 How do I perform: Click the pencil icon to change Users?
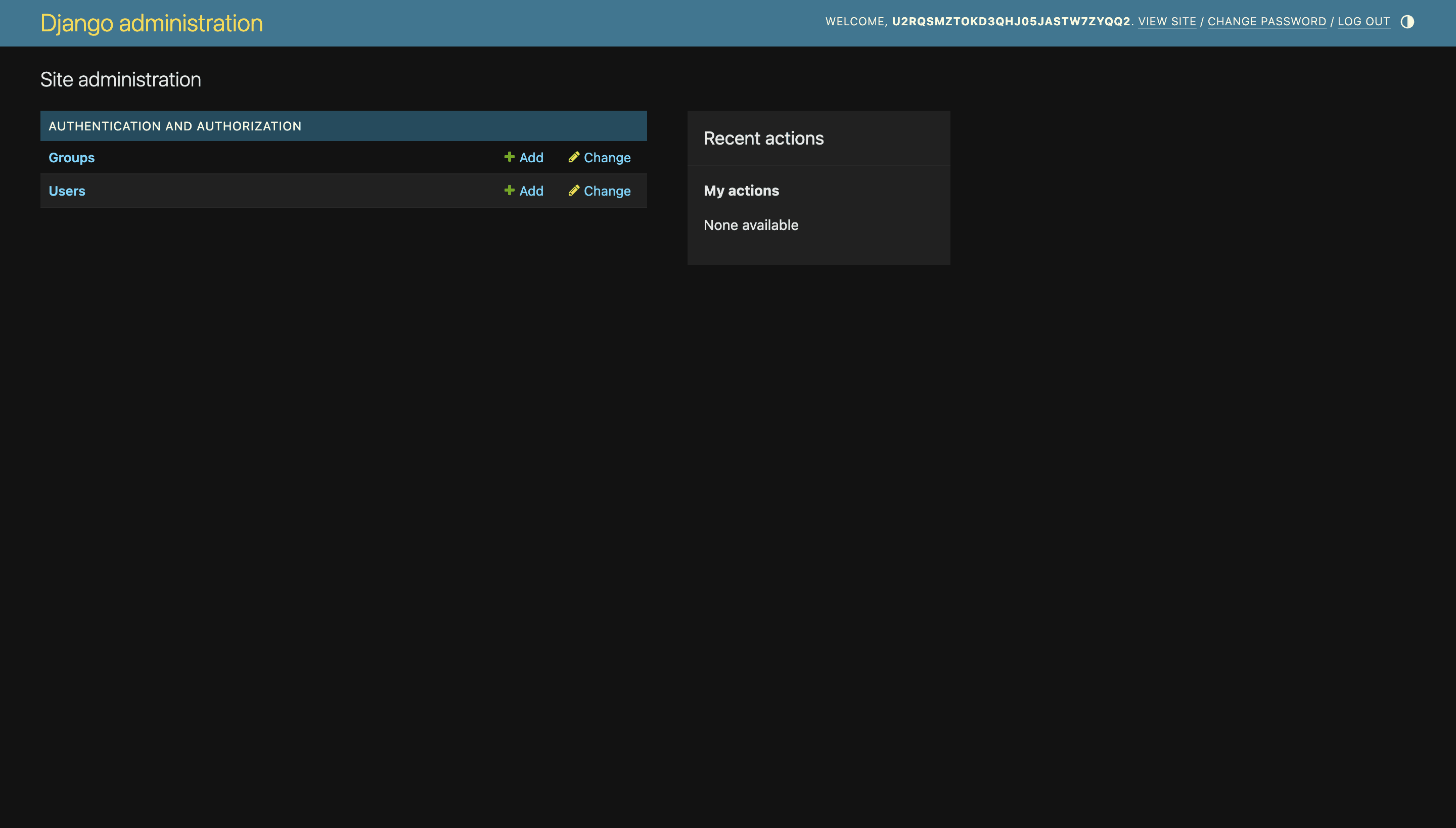[574, 191]
